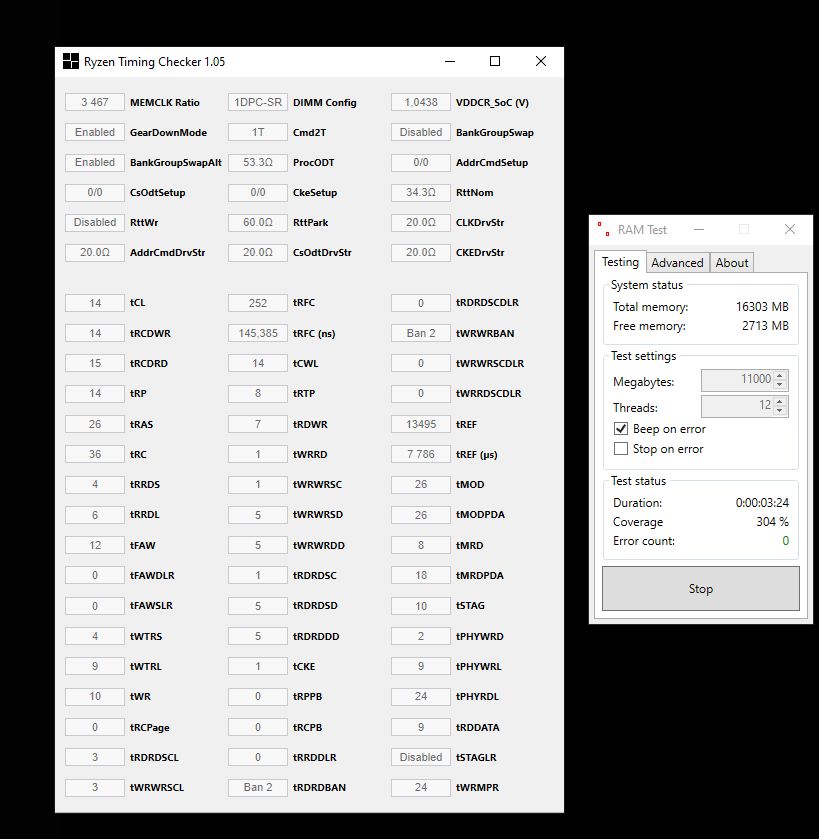The width and height of the screenshot is (819, 839).
Task: Click the Ryzen Timing Checker app icon
Action: tap(71, 62)
